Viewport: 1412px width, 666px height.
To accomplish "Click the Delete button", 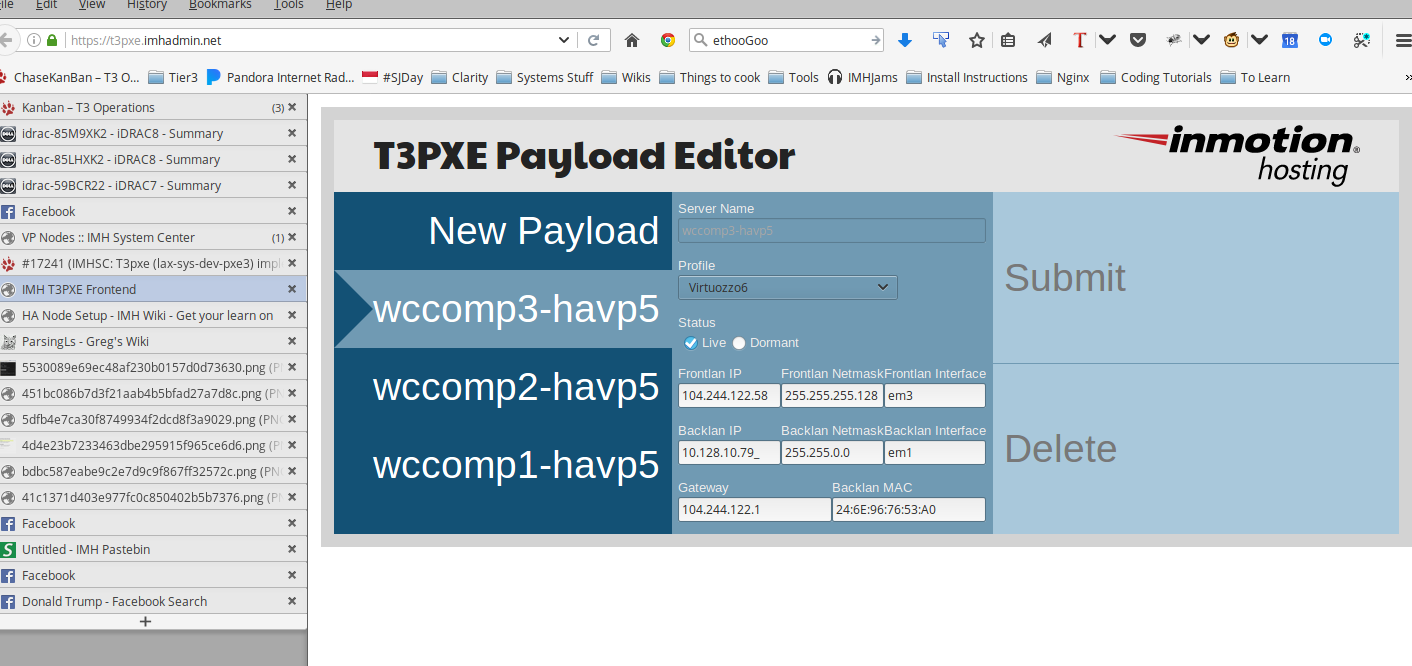I will coord(1060,449).
